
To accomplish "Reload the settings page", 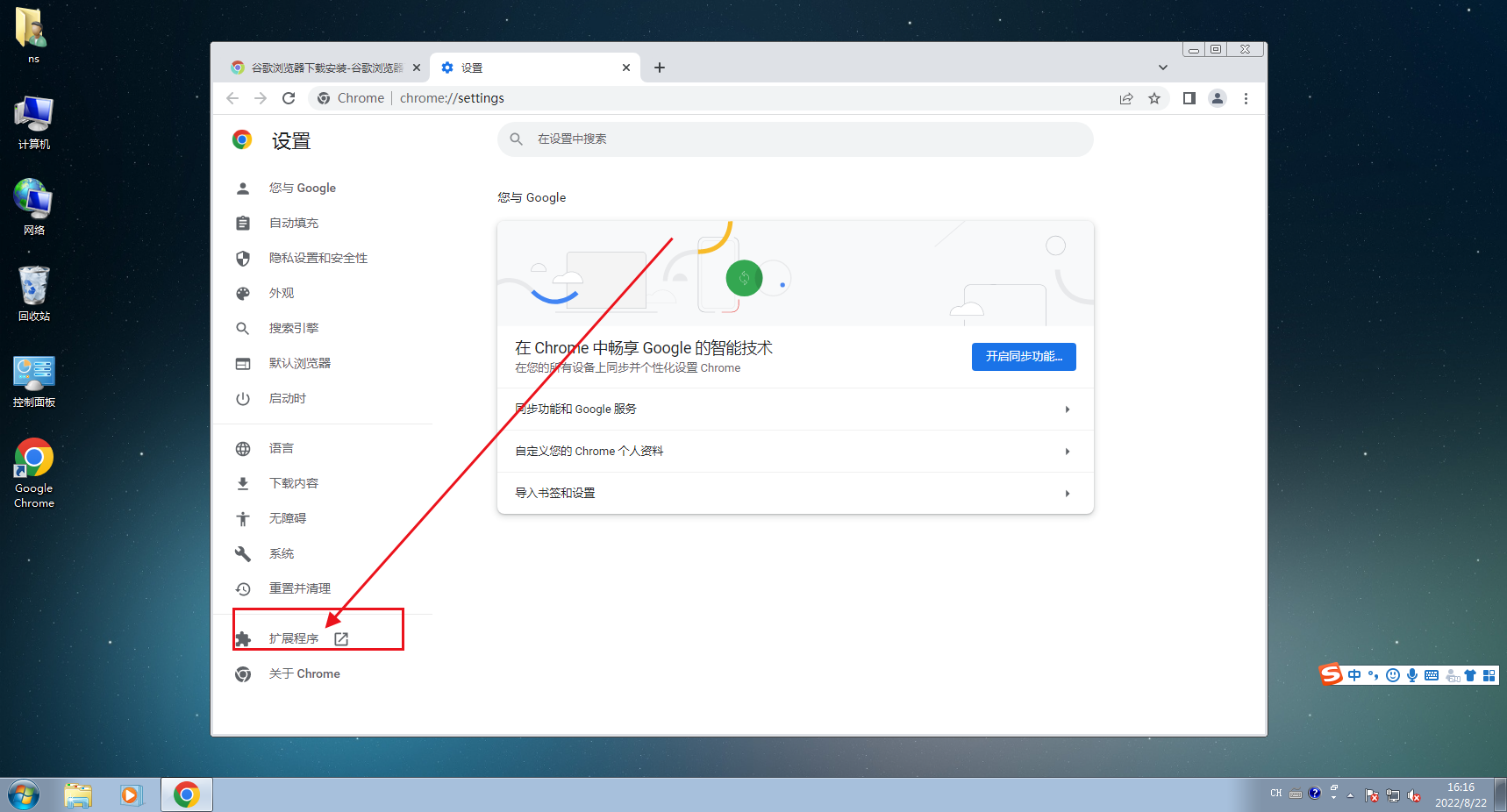I will point(289,98).
